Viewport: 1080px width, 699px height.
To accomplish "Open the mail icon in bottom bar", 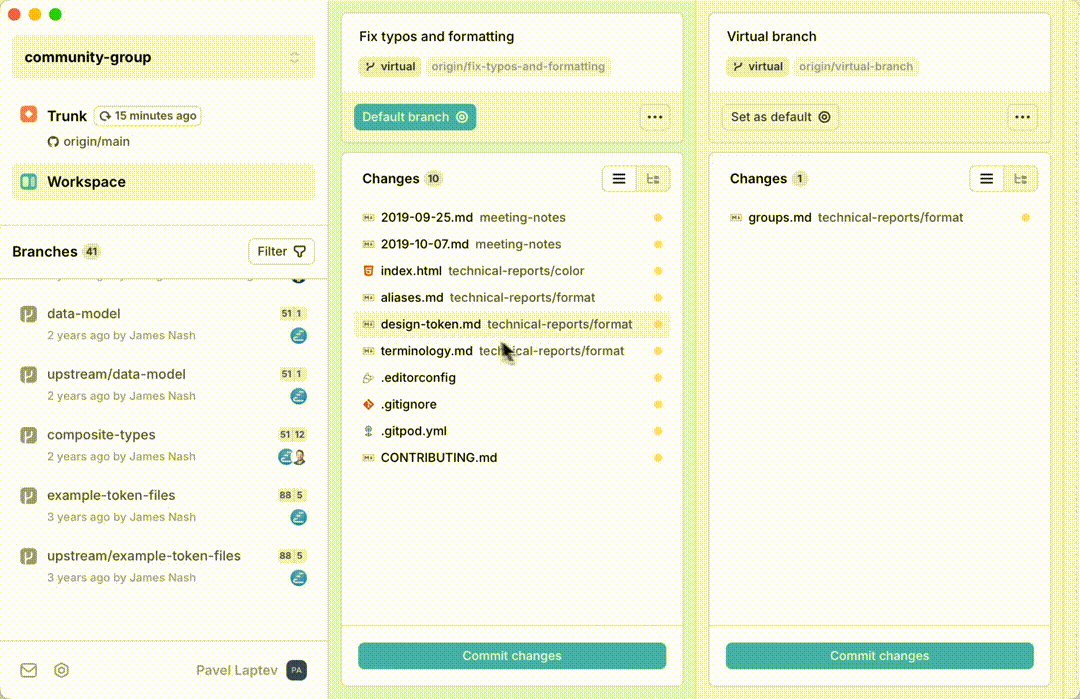I will click(28, 670).
